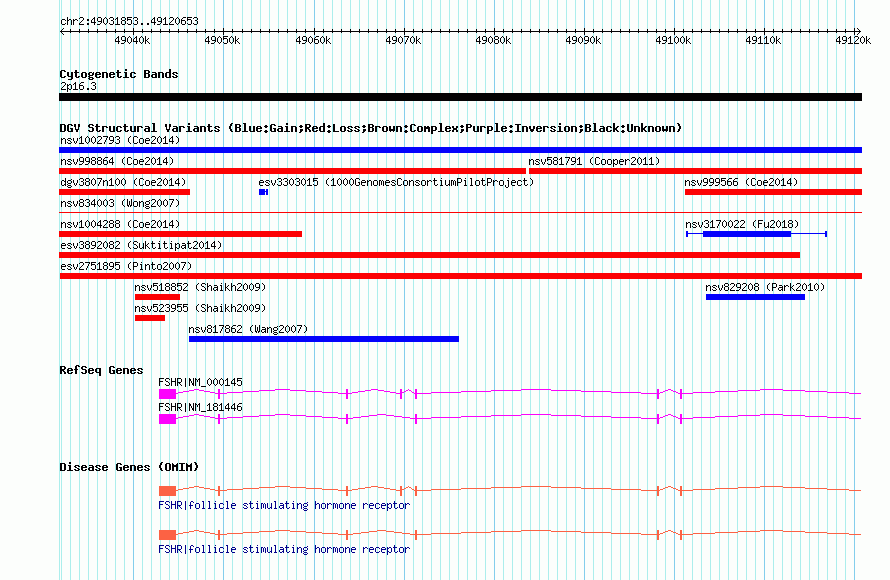Open first FSHR follicle stimulating hormone receptor link
This screenshot has height=580, width=890.
tap(284, 505)
